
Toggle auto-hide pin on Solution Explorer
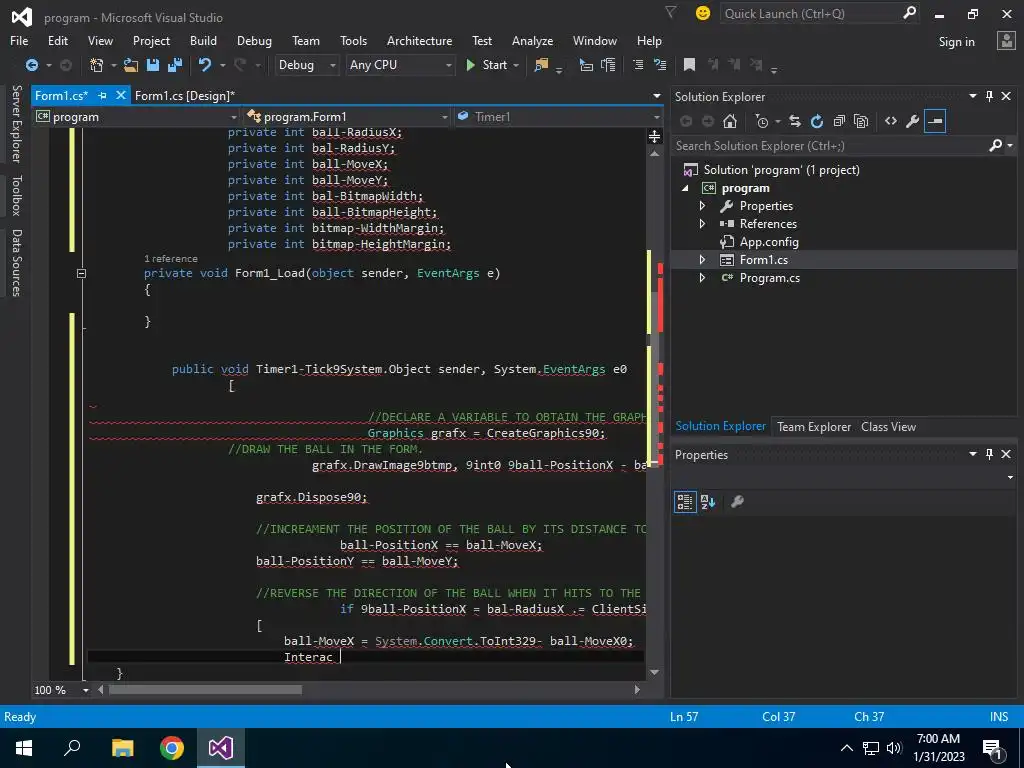point(989,96)
